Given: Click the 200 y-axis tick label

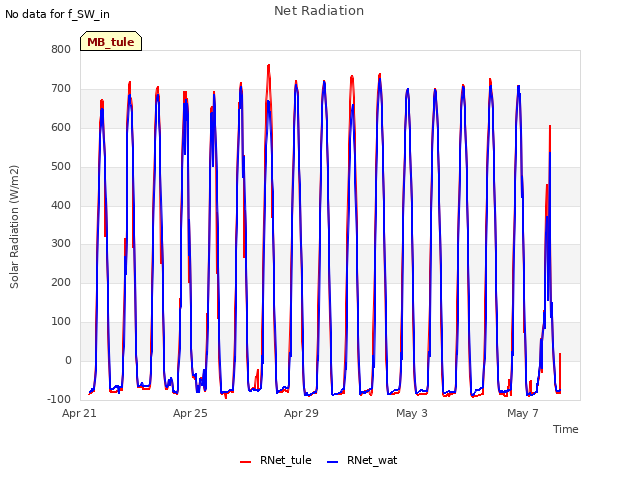Looking at the screenshot, I should click(x=61, y=282).
